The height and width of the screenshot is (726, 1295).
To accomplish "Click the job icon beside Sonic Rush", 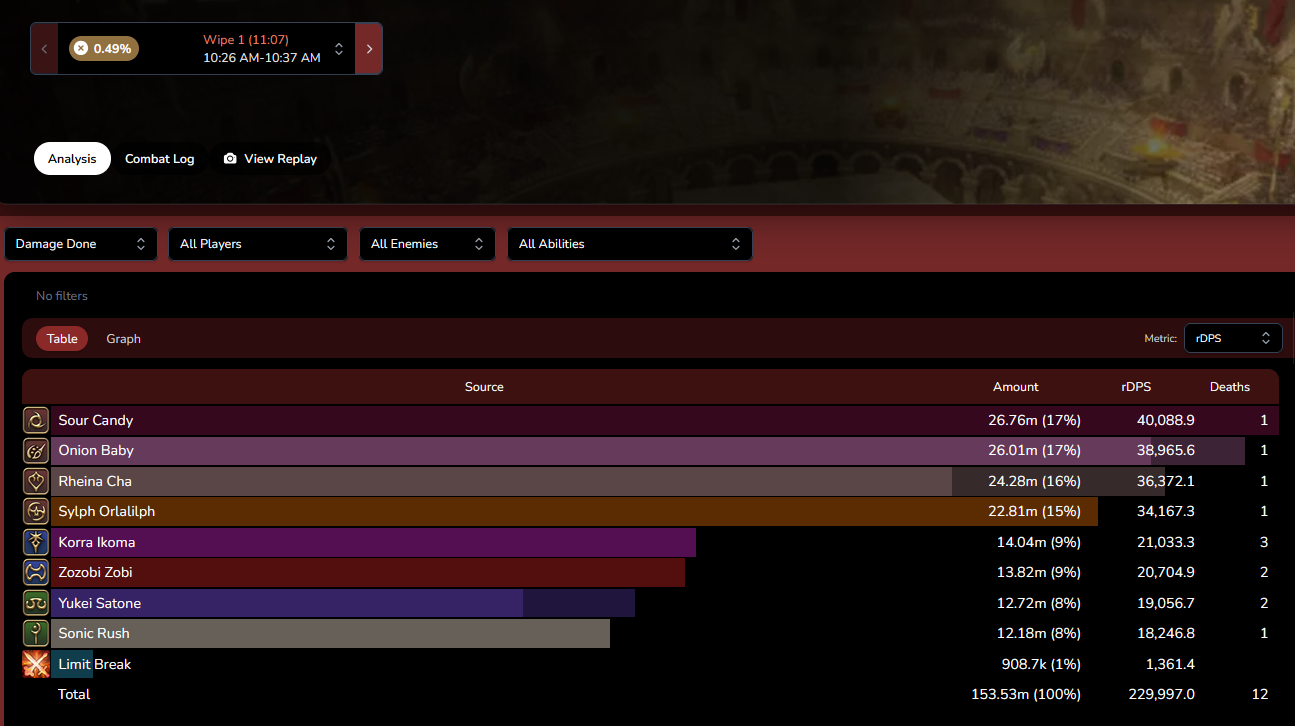I will pyautogui.click(x=36, y=634).
